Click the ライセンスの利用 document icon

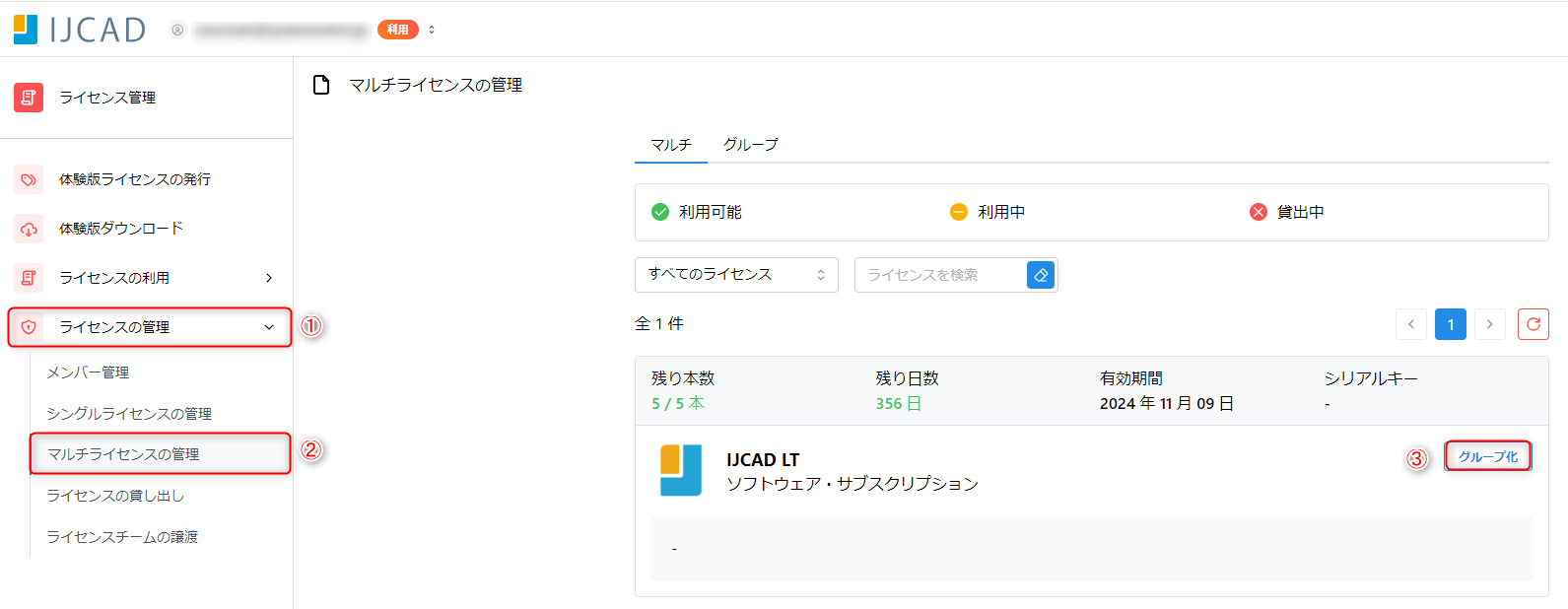[x=29, y=278]
